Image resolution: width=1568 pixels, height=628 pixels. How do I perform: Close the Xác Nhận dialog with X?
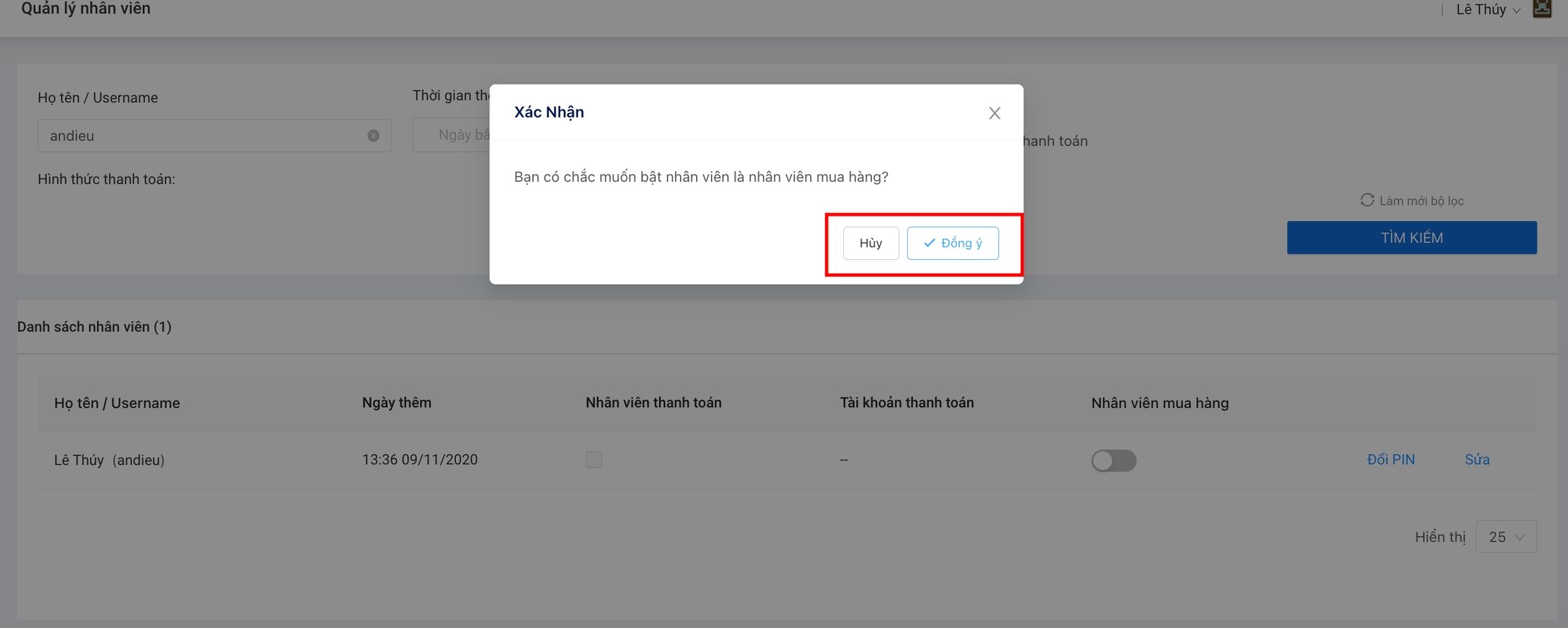(x=994, y=113)
